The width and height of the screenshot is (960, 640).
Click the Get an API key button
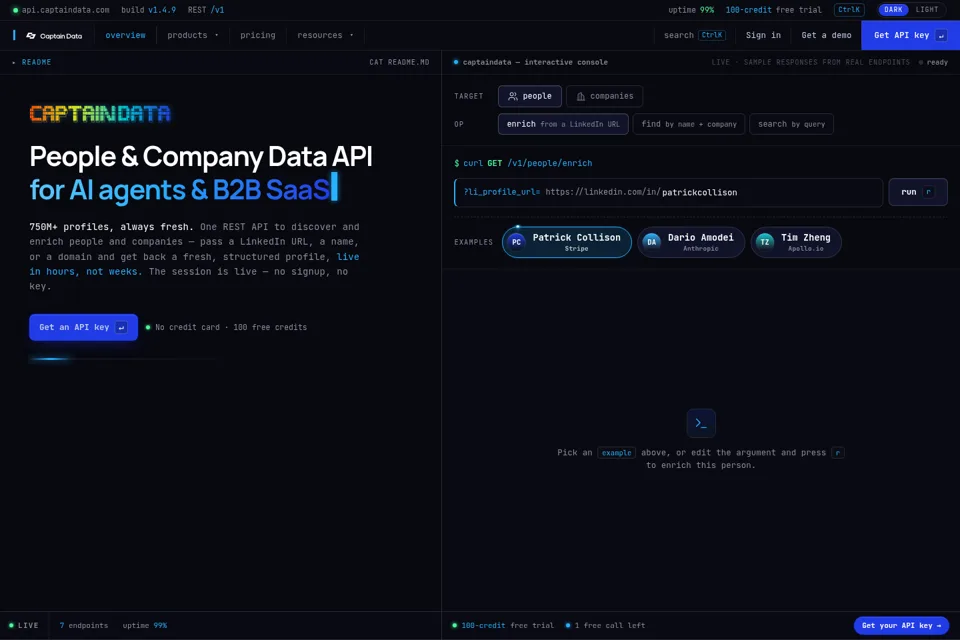click(x=83, y=328)
